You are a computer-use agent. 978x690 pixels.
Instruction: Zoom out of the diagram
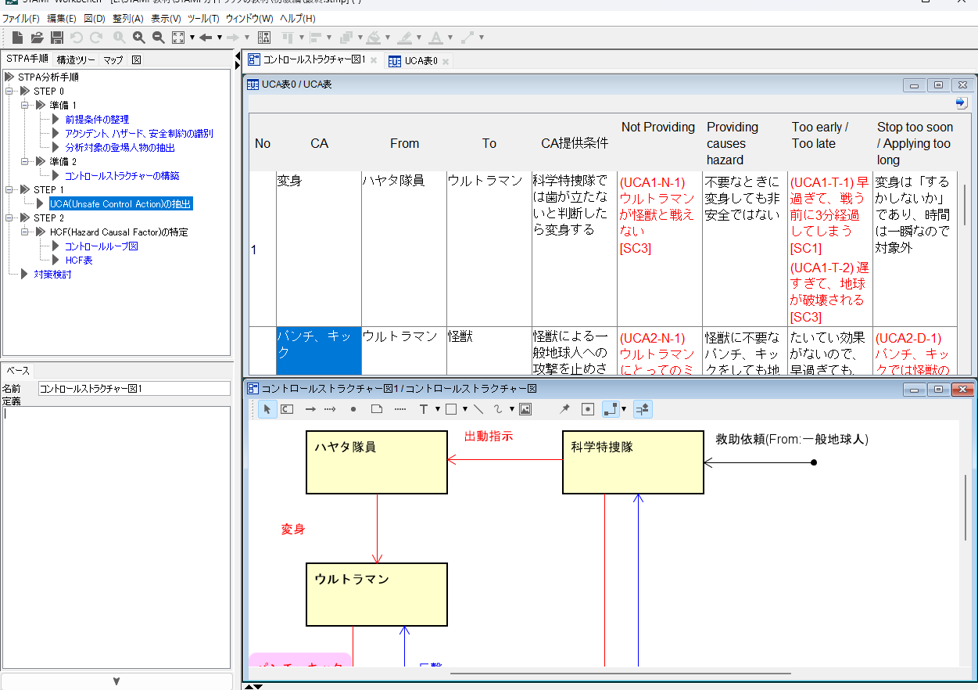(x=158, y=37)
